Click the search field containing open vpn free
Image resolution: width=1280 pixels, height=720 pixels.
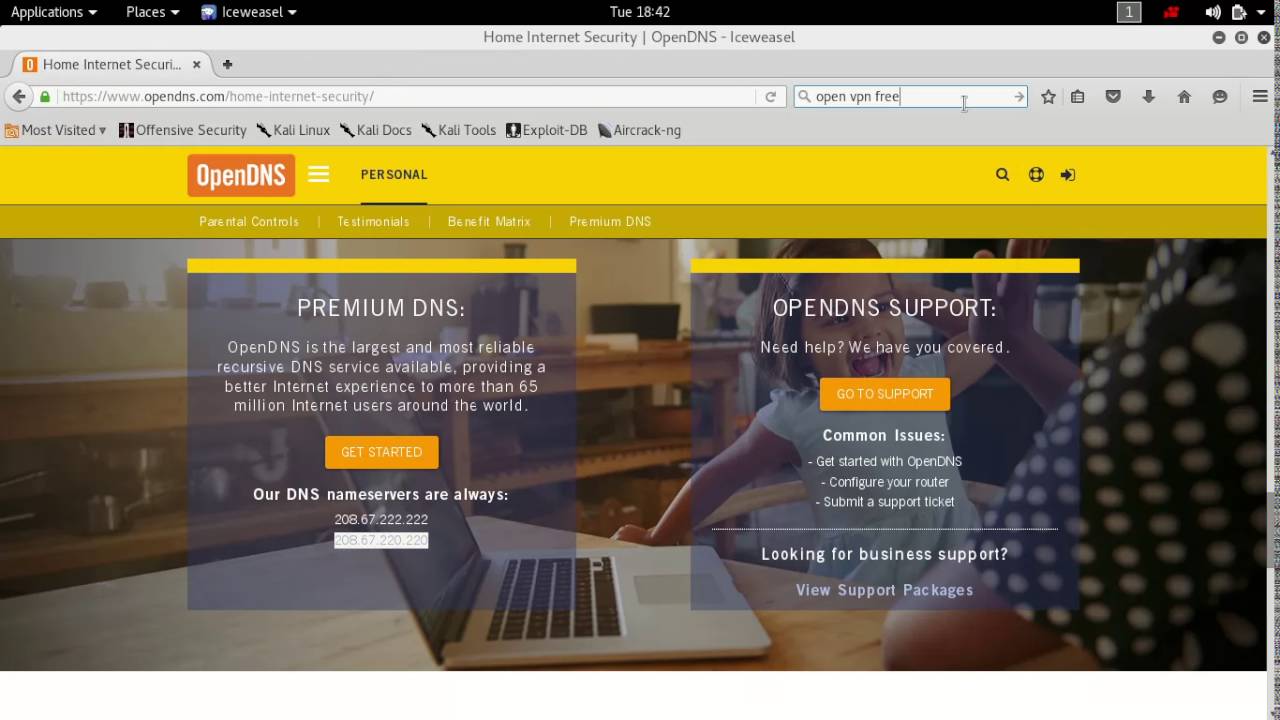[x=910, y=97]
